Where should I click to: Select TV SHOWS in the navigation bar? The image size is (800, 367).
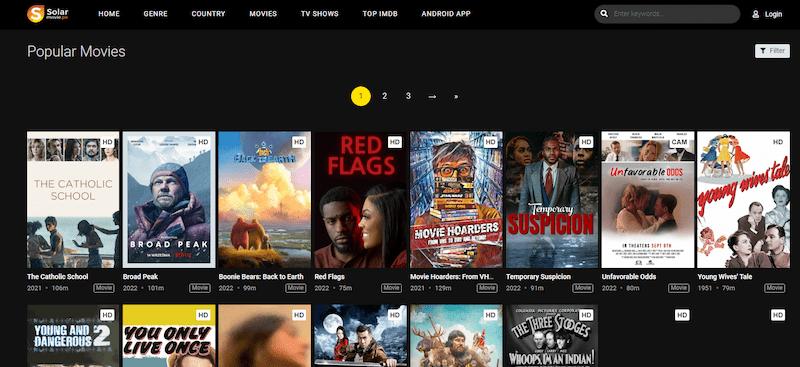click(x=320, y=14)
